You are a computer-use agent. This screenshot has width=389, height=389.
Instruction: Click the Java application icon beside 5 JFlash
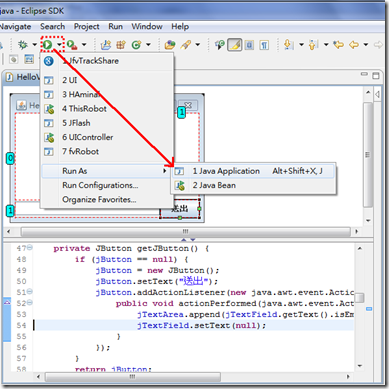click(x=49, y=123)
